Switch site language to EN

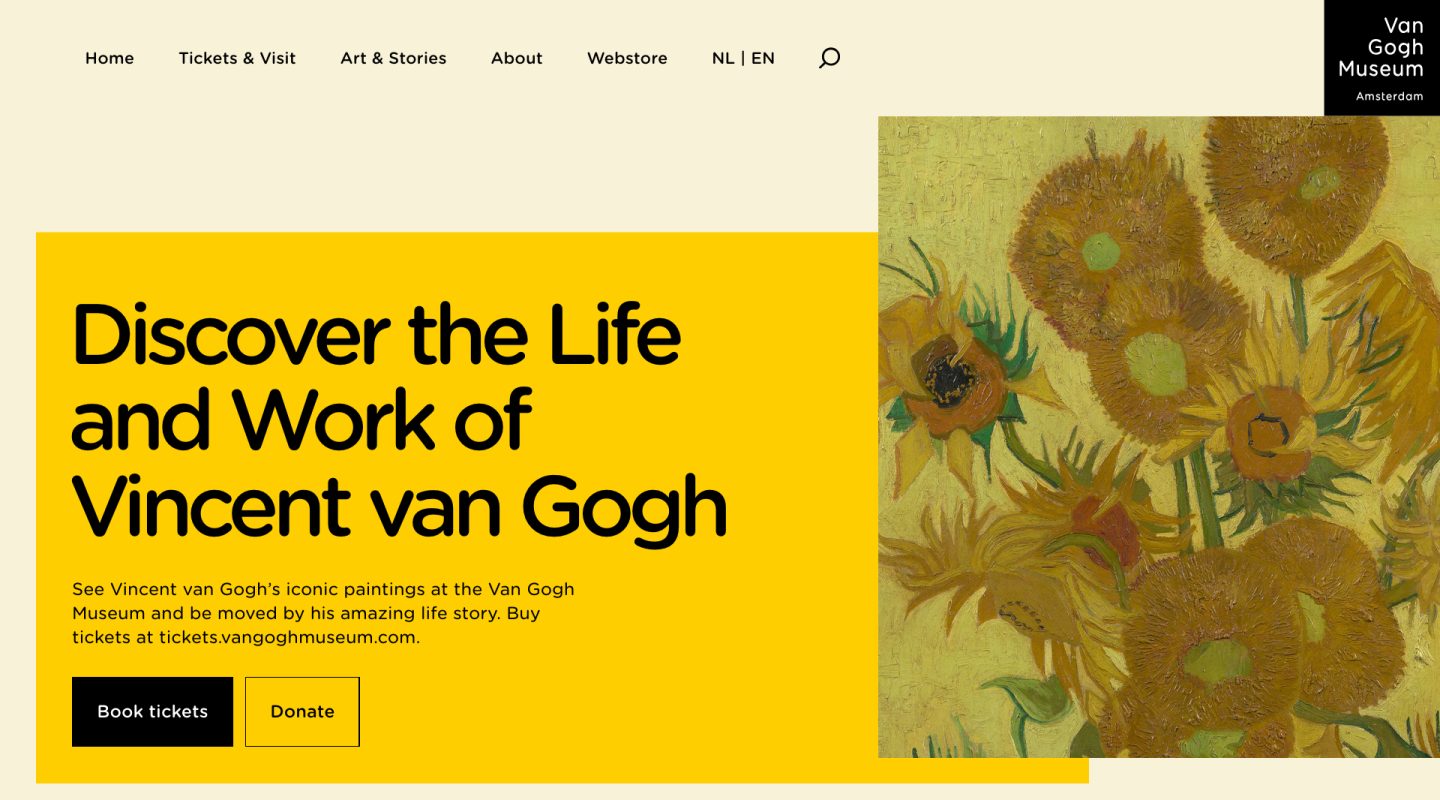click(x=763, y=58)
